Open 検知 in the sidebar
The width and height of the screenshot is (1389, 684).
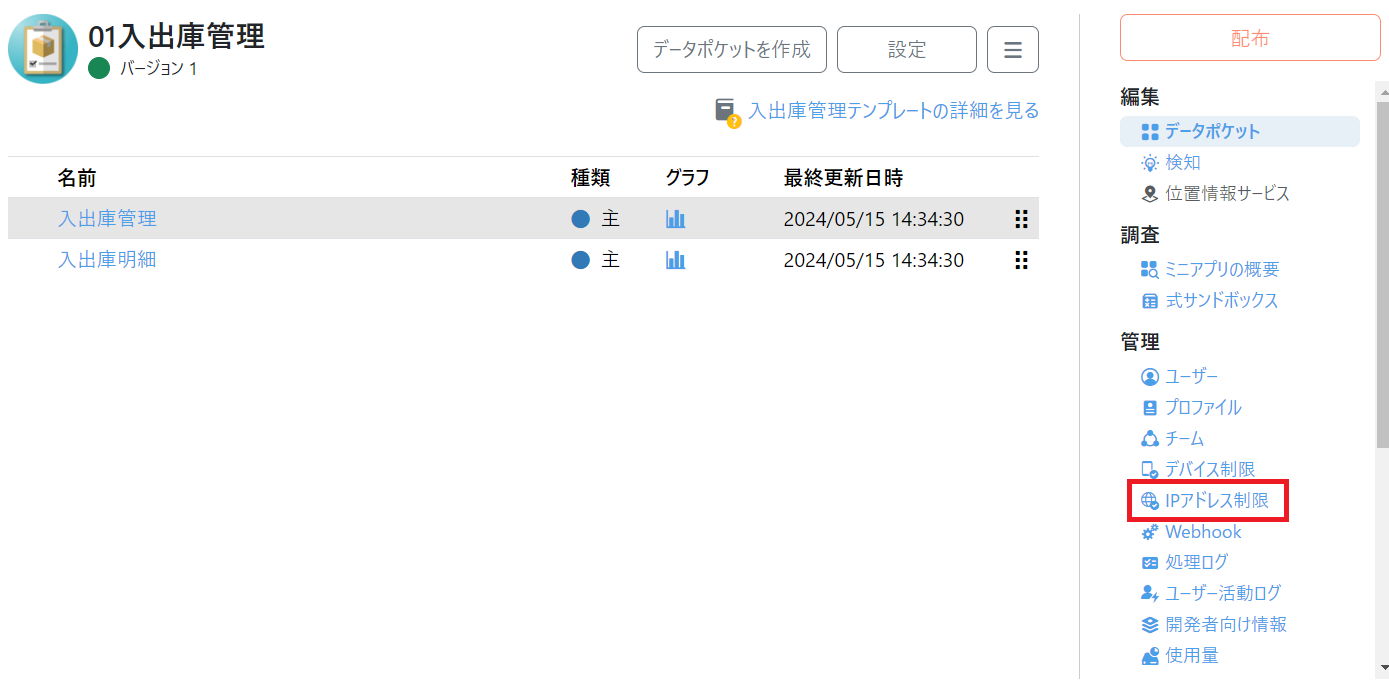[x=1183, y=162]
